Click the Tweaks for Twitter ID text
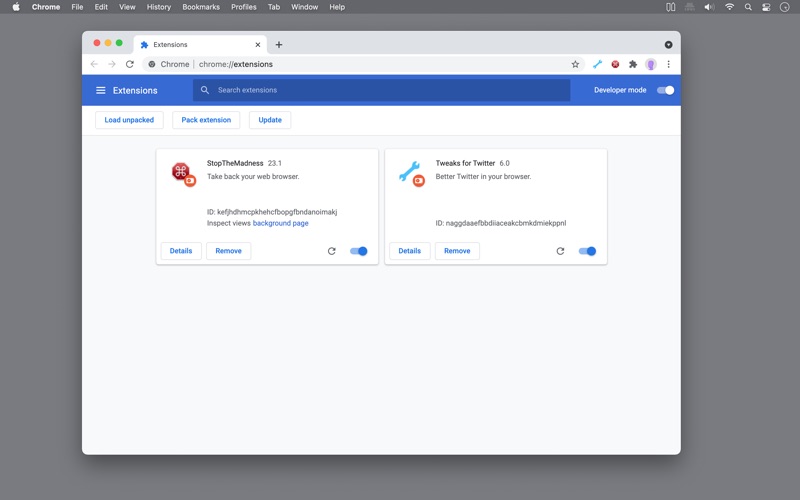This screenshot has width=800, height=500. 501,223
